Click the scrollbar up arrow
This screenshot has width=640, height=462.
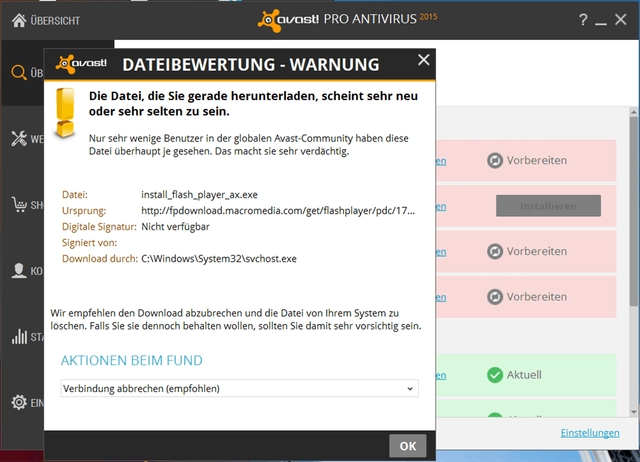pyautogui.click(x=633, y=112)
